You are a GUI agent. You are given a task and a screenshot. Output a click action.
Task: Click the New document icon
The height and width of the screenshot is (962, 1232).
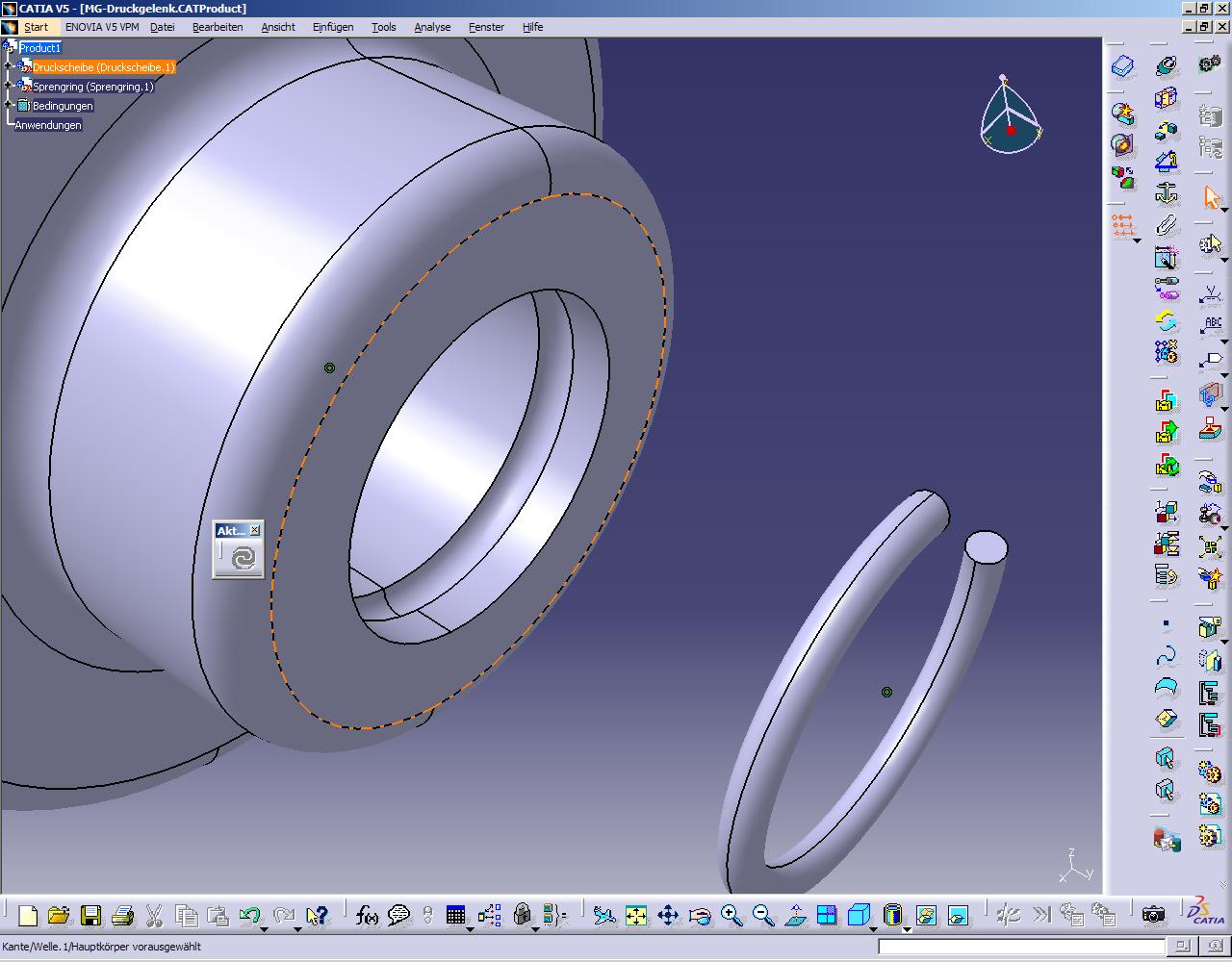[28, 915]
